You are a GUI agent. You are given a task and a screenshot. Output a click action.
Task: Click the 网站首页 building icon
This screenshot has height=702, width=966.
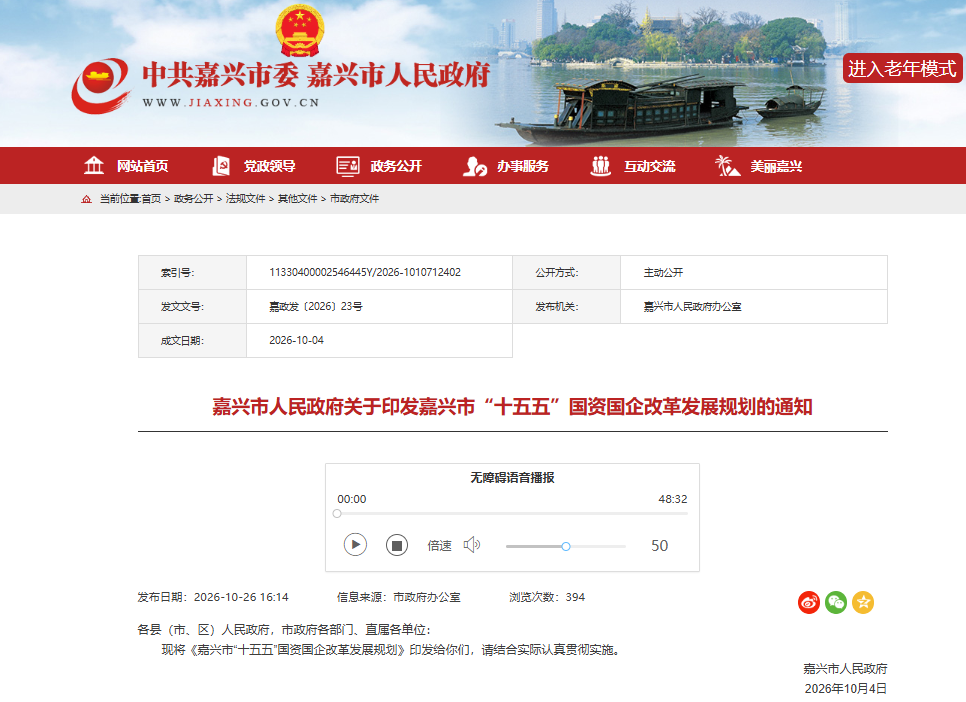point(94,166)
